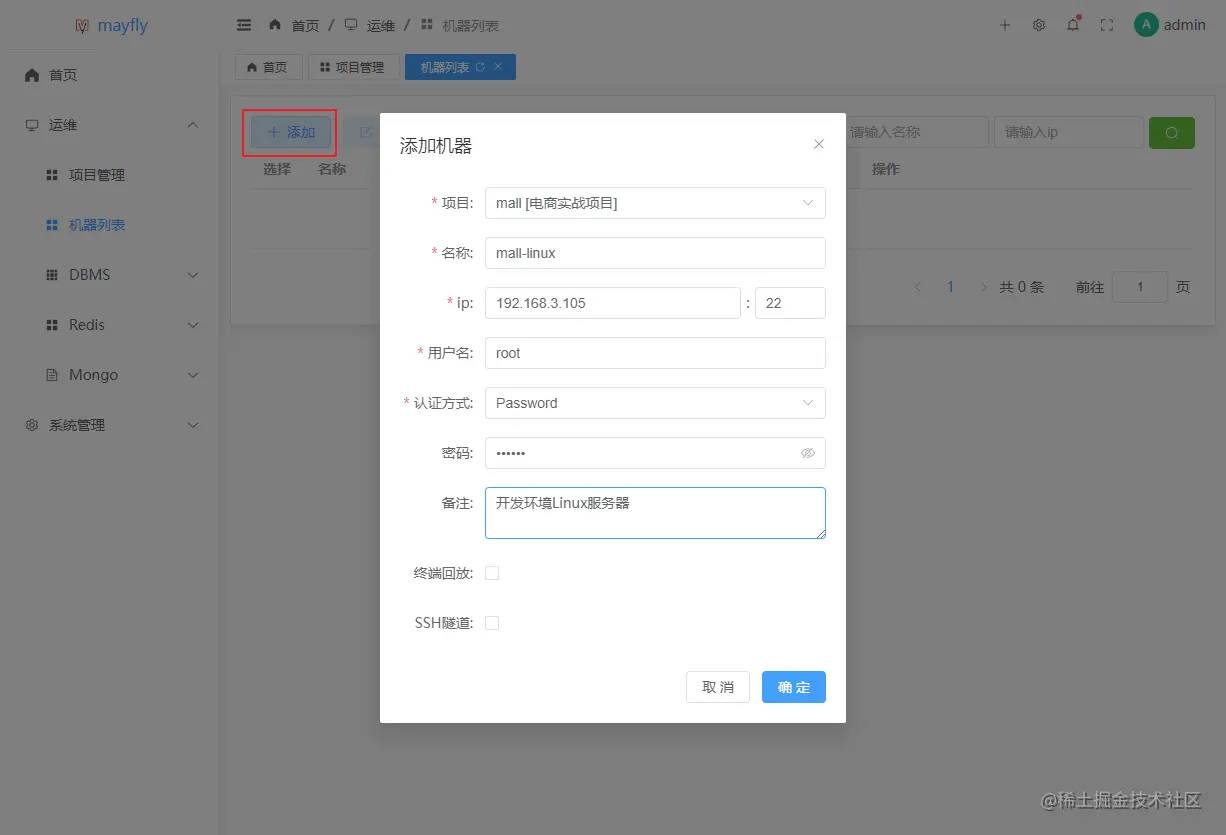Close the 机器列表 tab via x icon

pyautogui.click(x=499, y=67)
